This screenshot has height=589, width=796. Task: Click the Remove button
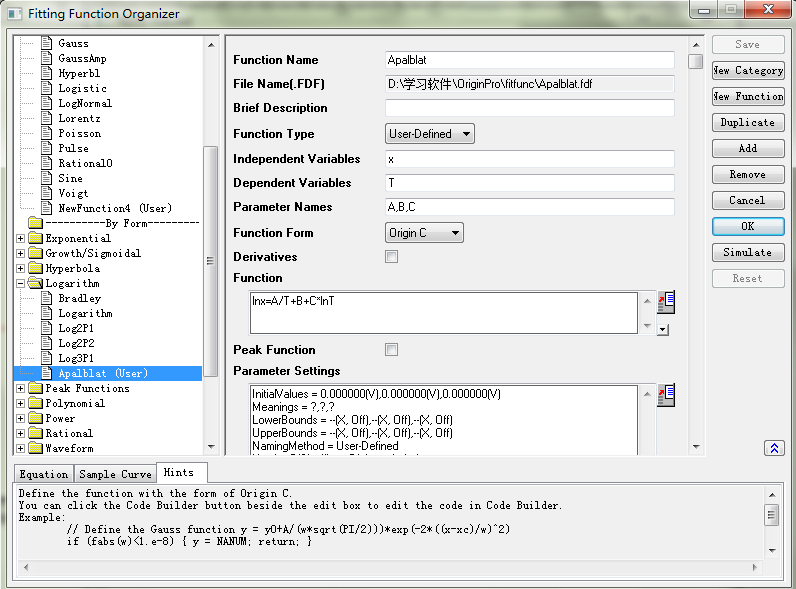pos(748,174)
